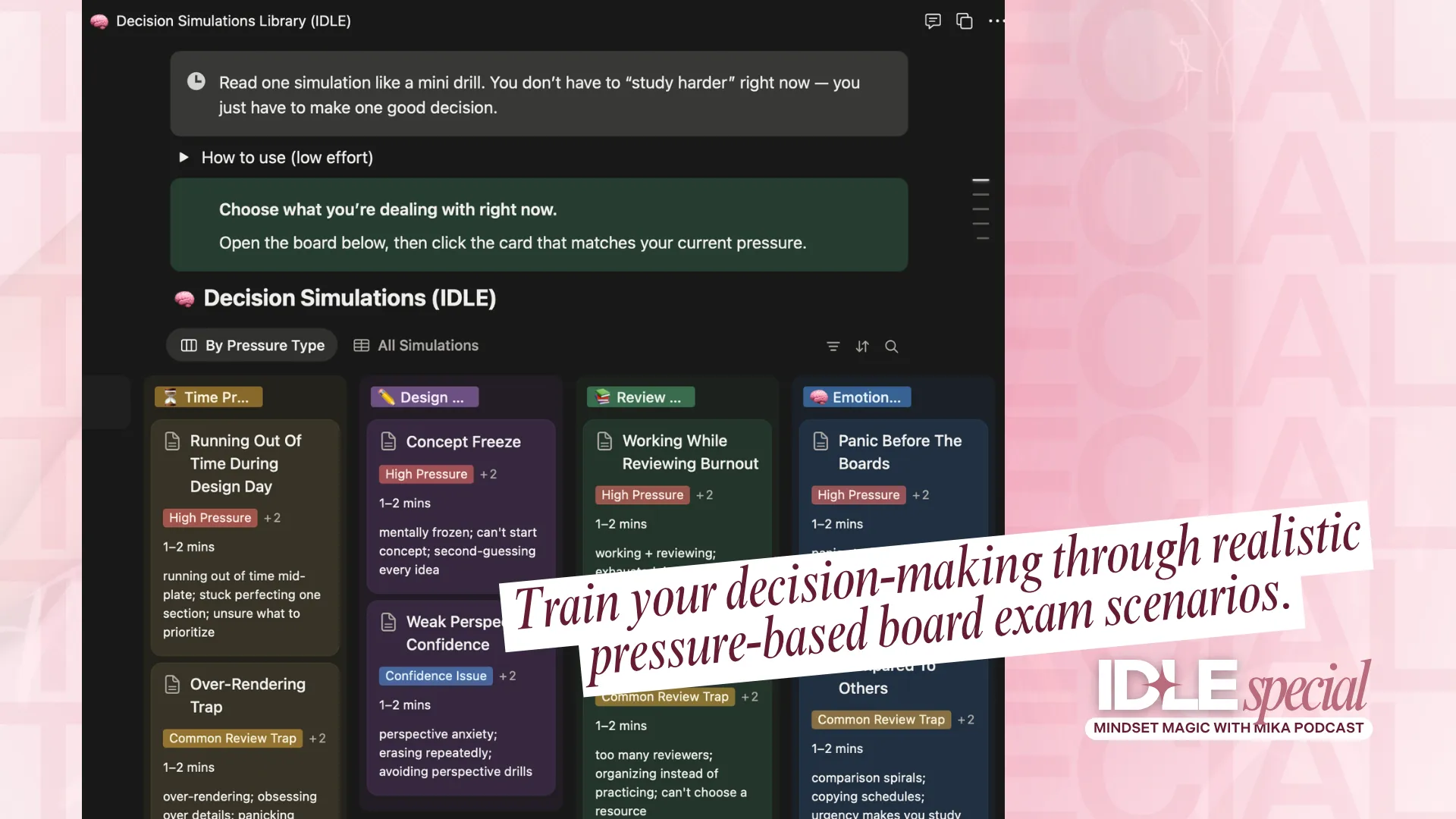The height and width of the screenshot is (819, 1456).
Task: Click High Pressure tag on Working While Reviewing card
Action: [642, 495]
